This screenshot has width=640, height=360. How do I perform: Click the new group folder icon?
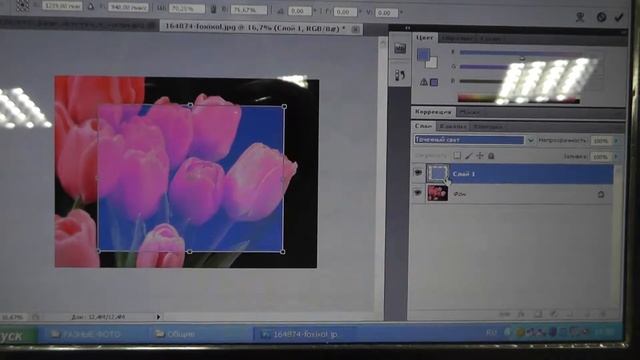570,314
